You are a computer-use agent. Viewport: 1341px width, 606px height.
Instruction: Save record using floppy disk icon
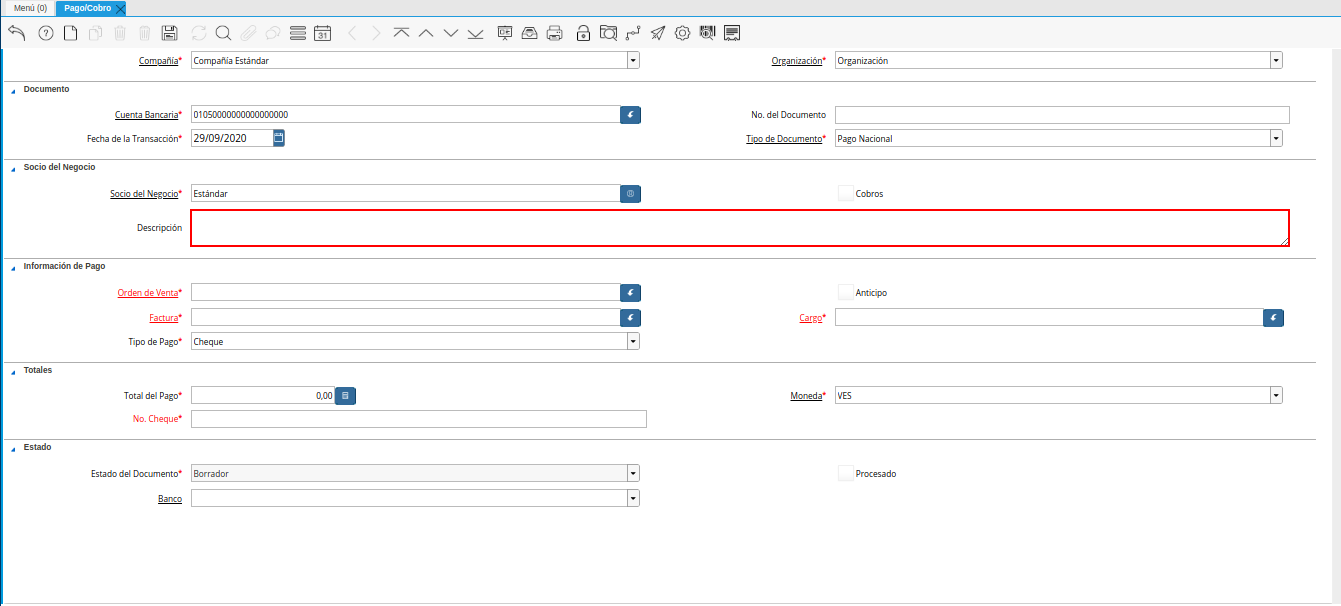[169, 33]
